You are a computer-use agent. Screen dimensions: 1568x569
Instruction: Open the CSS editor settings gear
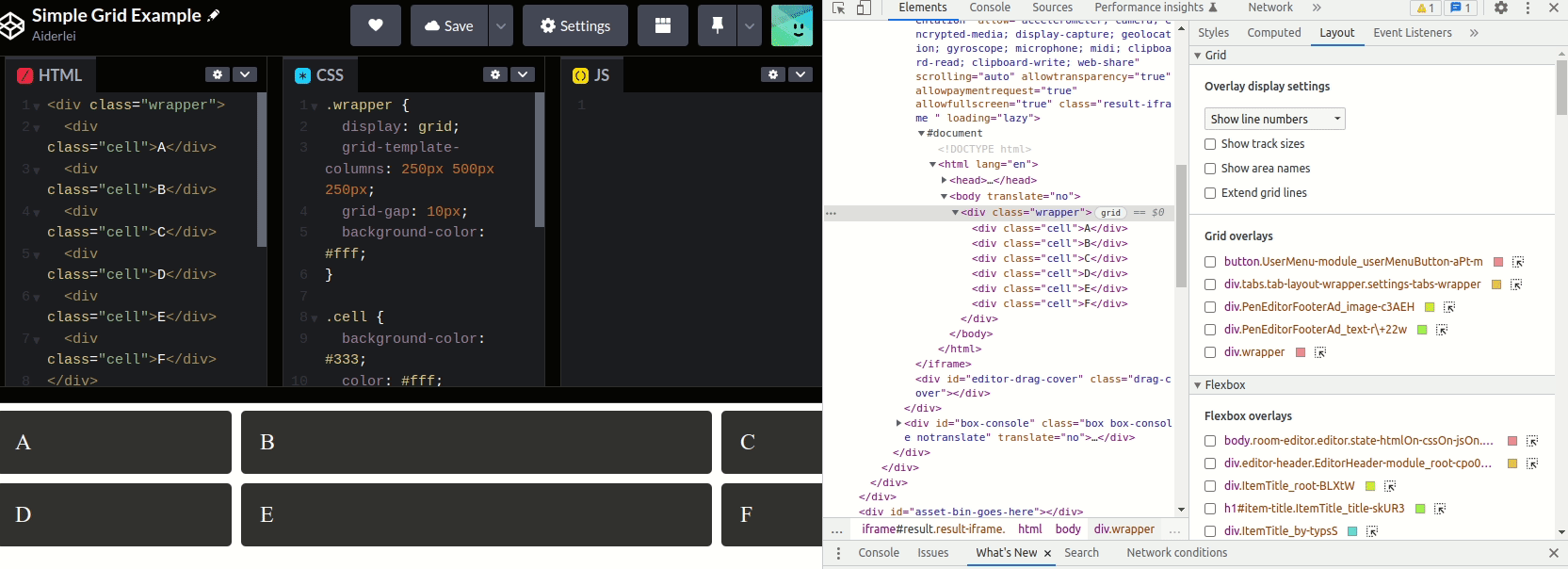tap(495, 74)
